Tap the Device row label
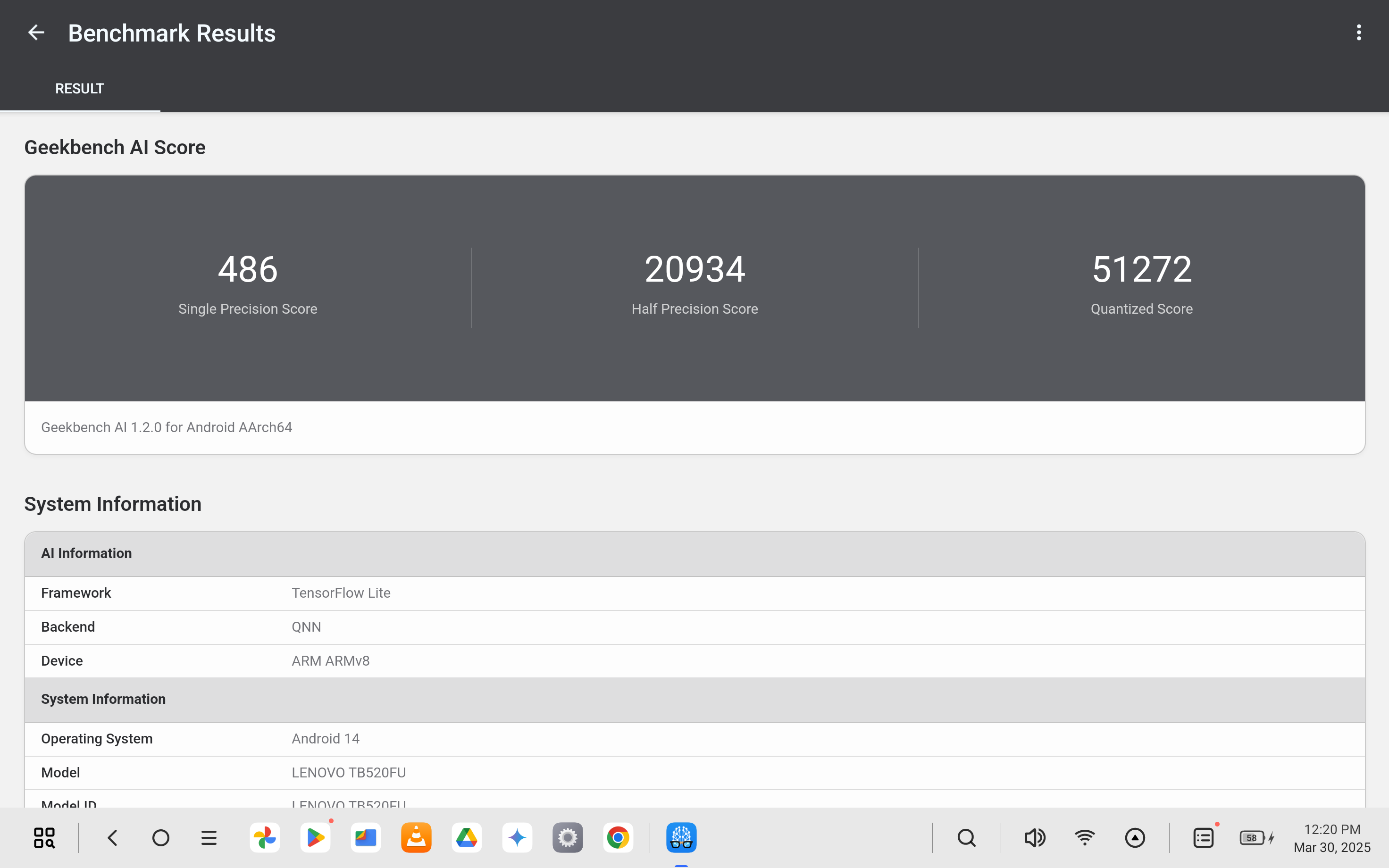 point(62,660)
